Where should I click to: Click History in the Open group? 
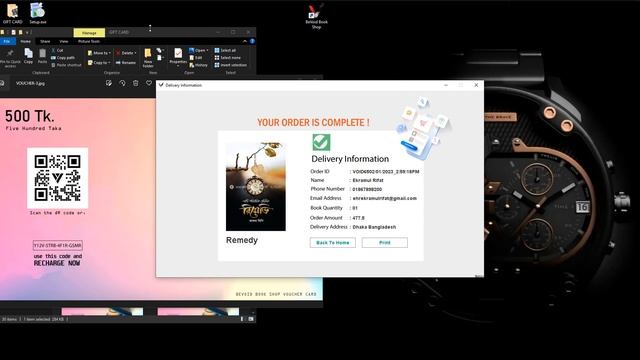pos(198,65)
